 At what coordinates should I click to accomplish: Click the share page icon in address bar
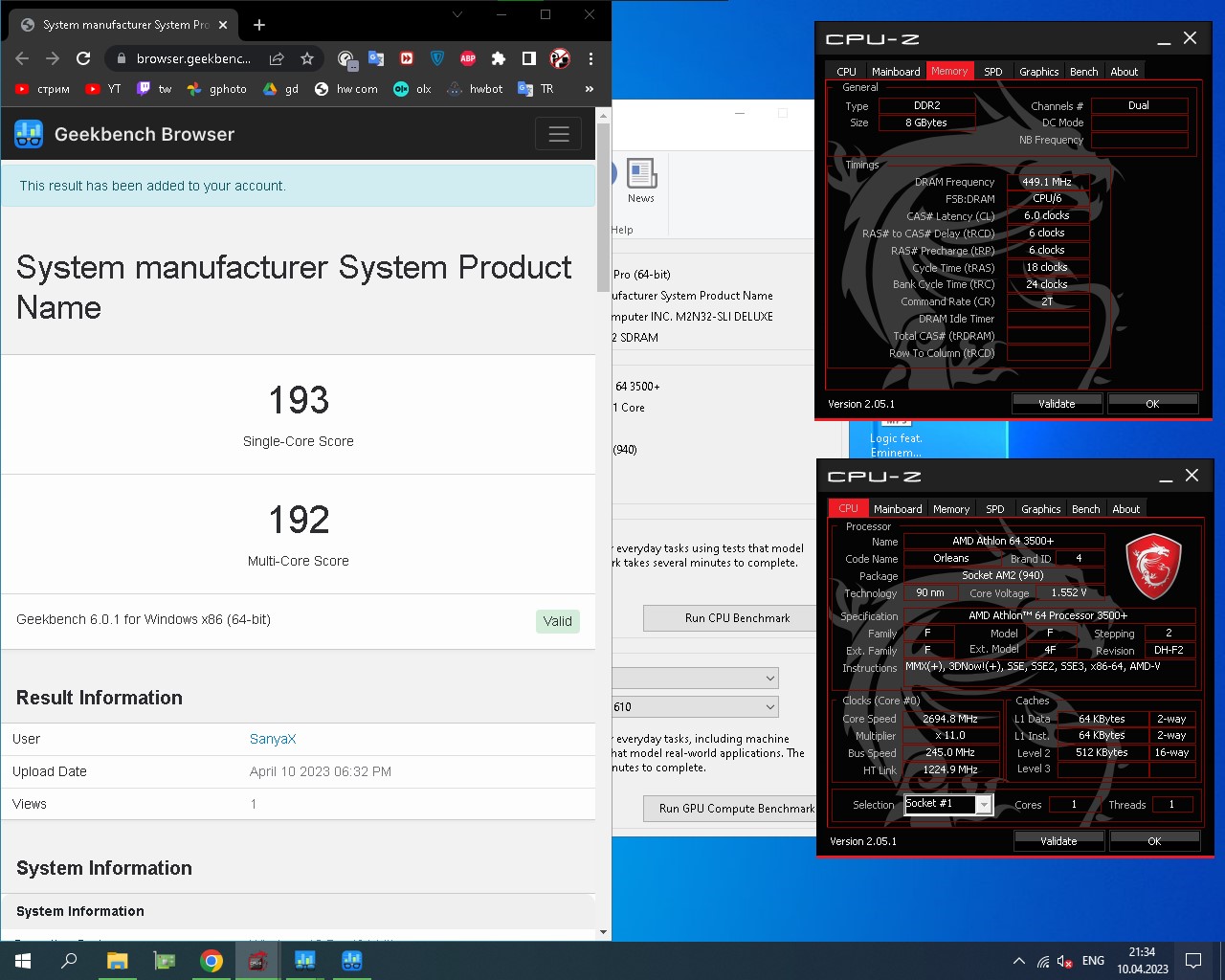click(277, 58)
